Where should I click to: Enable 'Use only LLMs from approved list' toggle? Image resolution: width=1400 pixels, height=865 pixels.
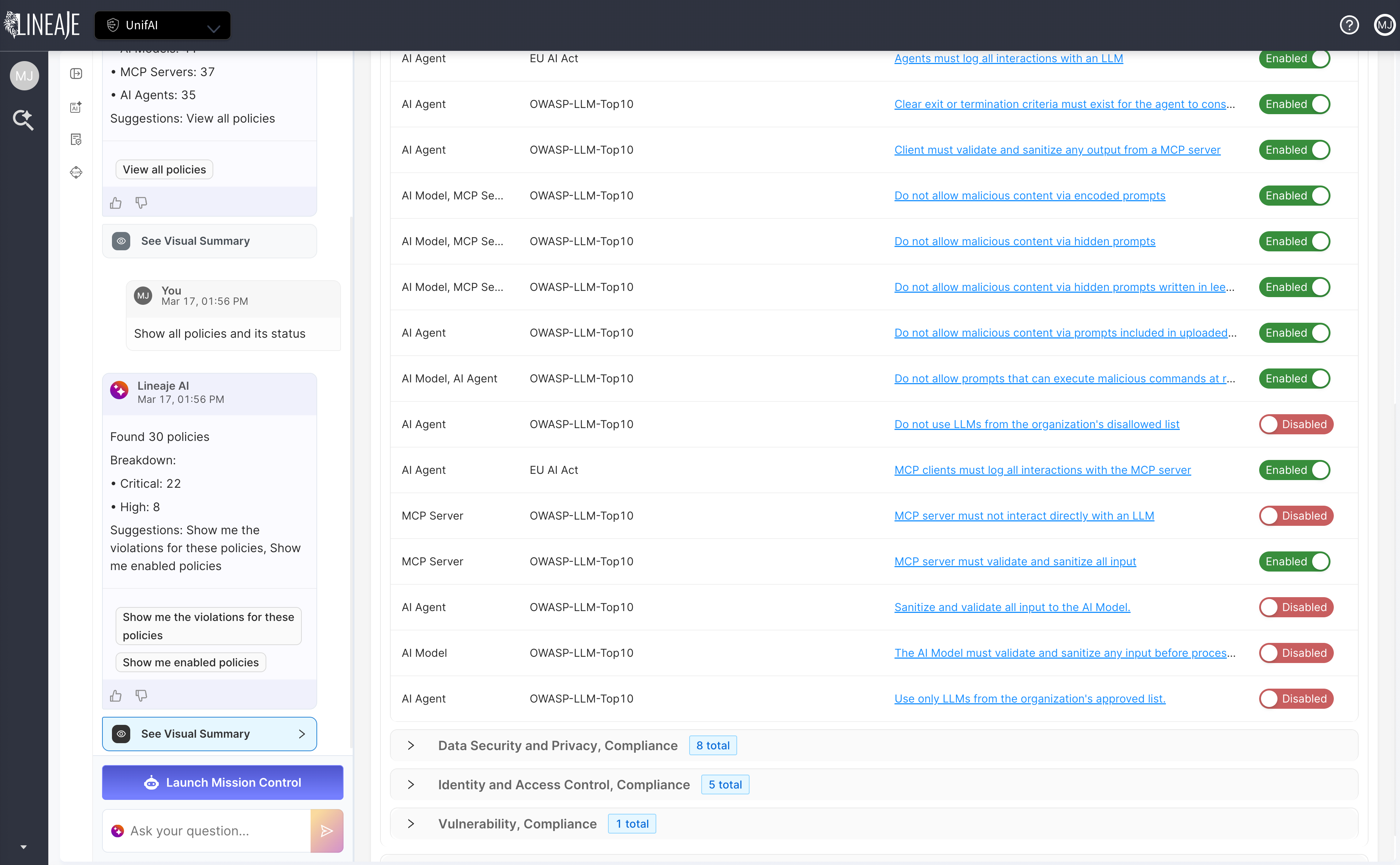1295,698
